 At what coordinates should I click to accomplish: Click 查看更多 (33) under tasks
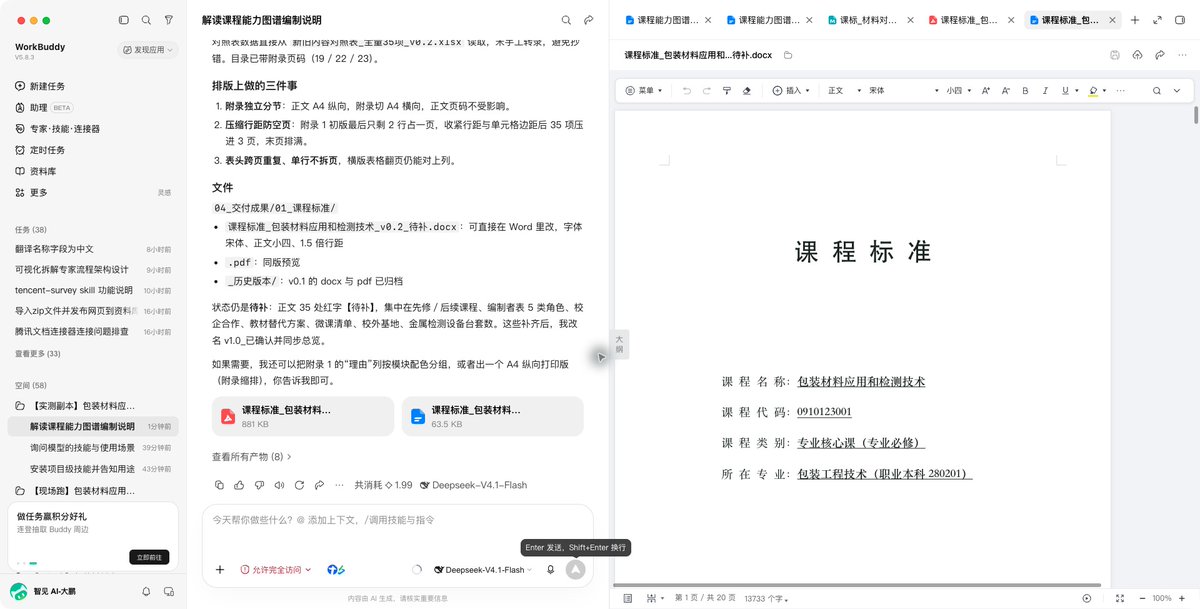point(37,354)
